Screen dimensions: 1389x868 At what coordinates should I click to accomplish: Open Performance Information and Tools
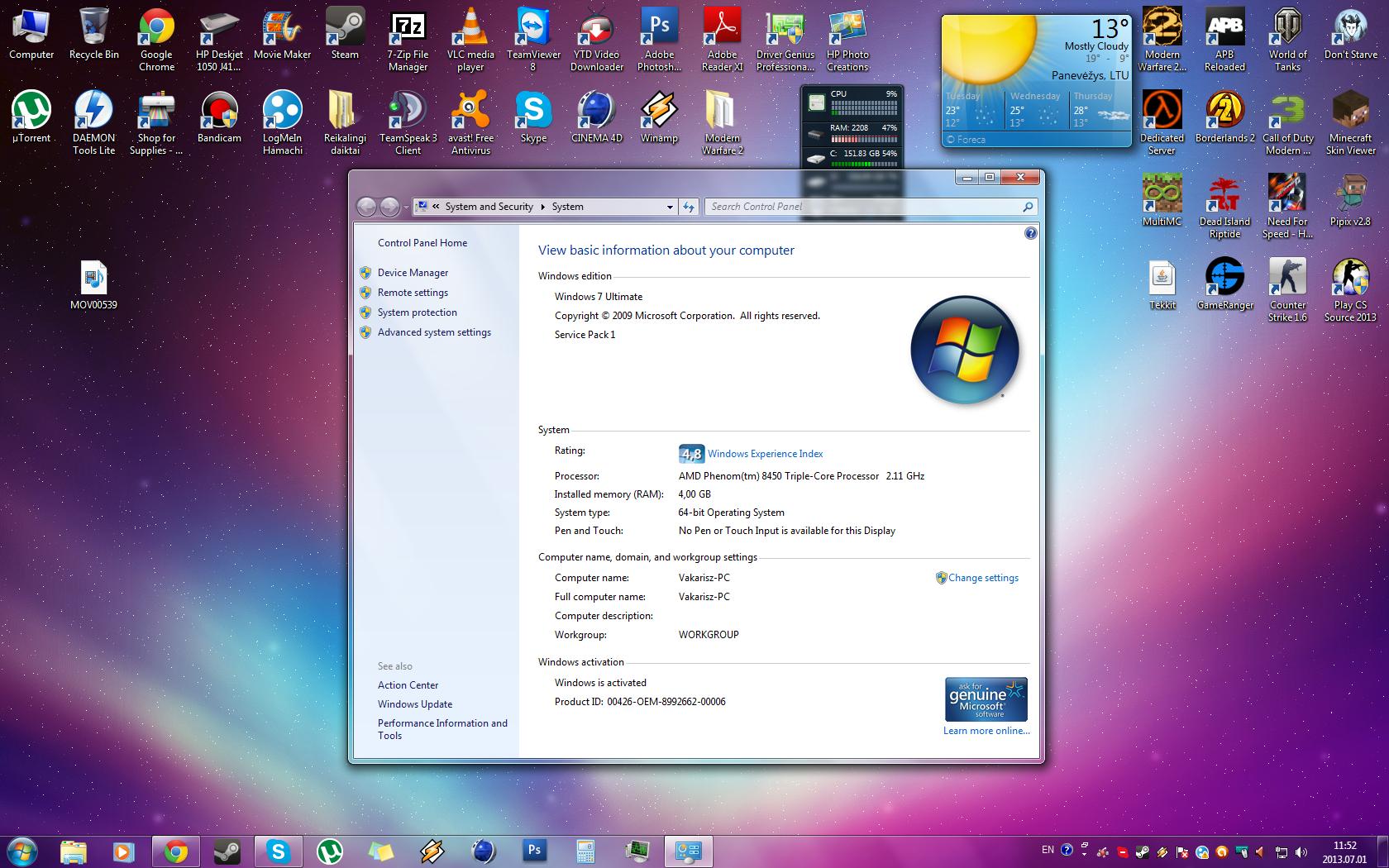tap(442, 729)
